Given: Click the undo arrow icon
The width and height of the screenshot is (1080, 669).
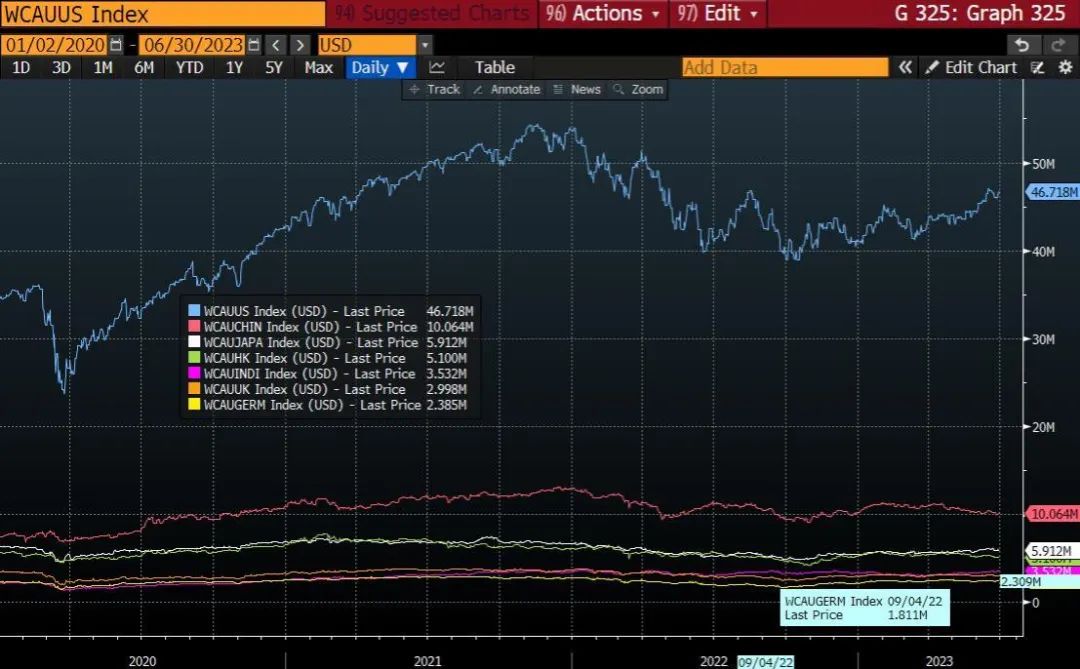Looking at the screenshot, I should click(x=1021, y=45).
